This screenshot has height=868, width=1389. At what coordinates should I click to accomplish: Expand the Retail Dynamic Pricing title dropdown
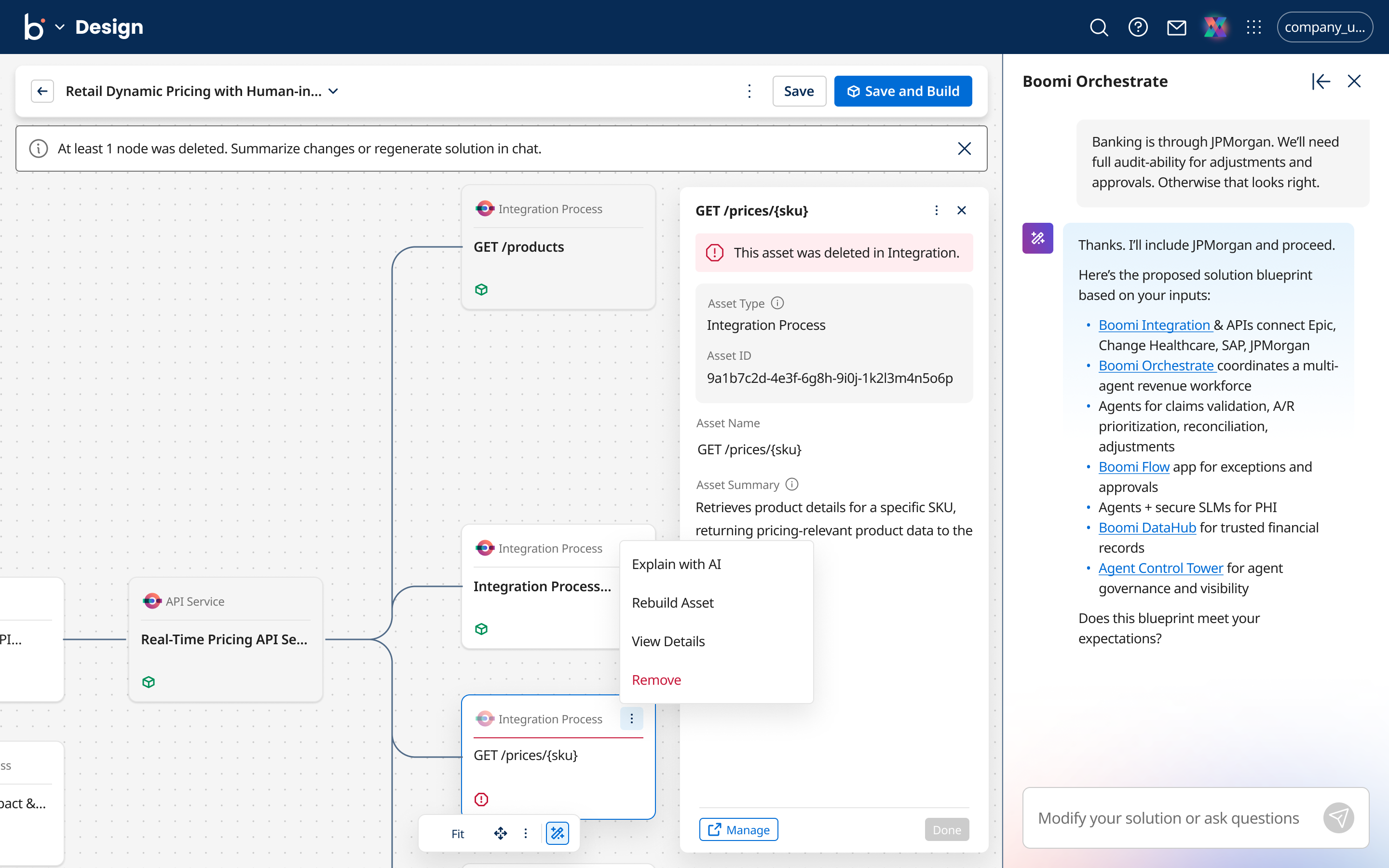(333, 91)
